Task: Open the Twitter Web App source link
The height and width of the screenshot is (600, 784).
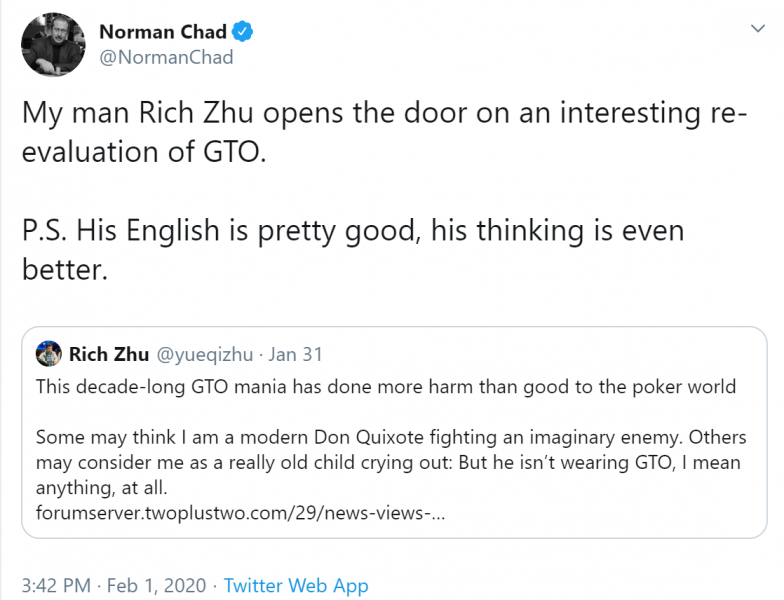Action: [296, 585]
